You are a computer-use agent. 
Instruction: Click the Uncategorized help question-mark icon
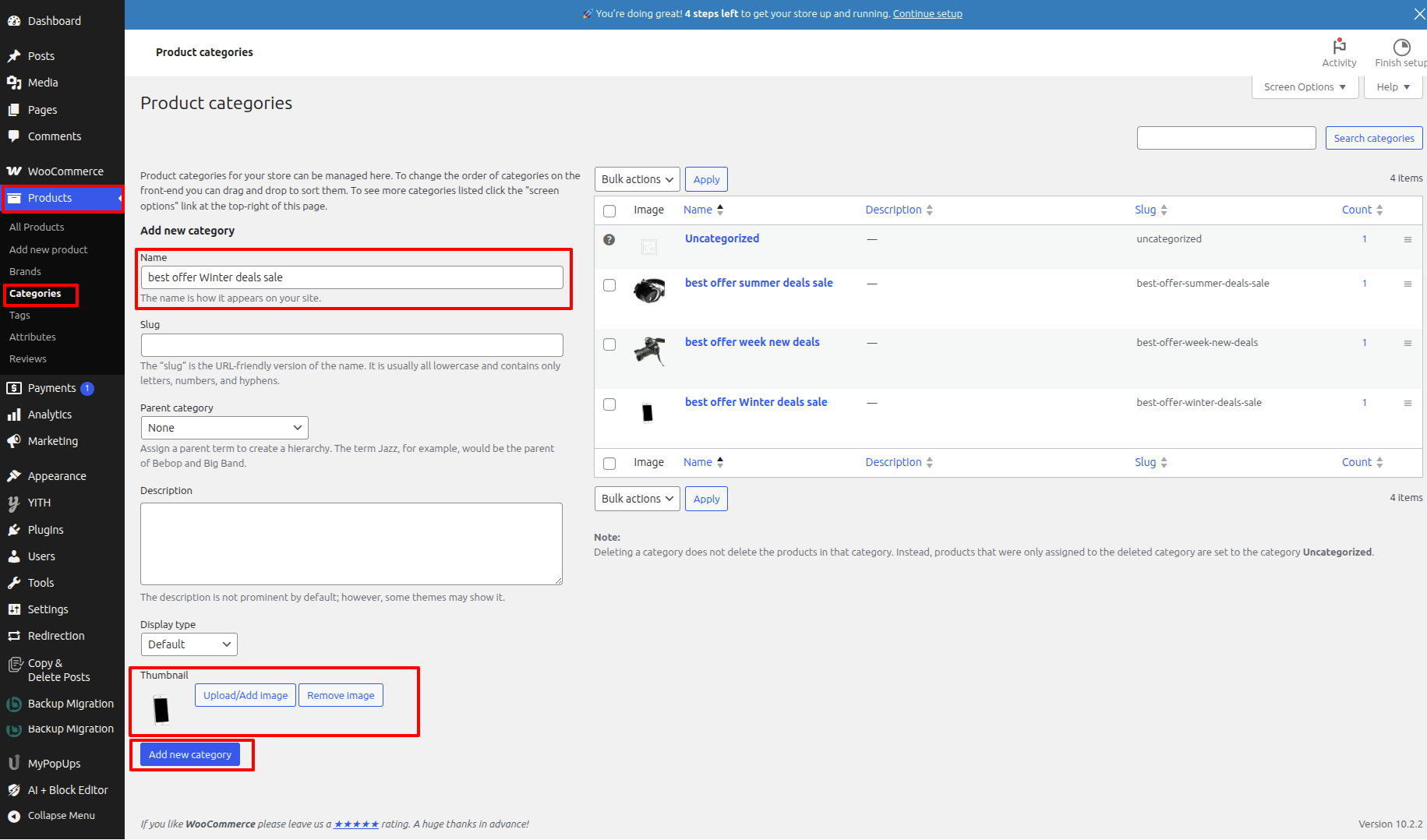point(609,239)
